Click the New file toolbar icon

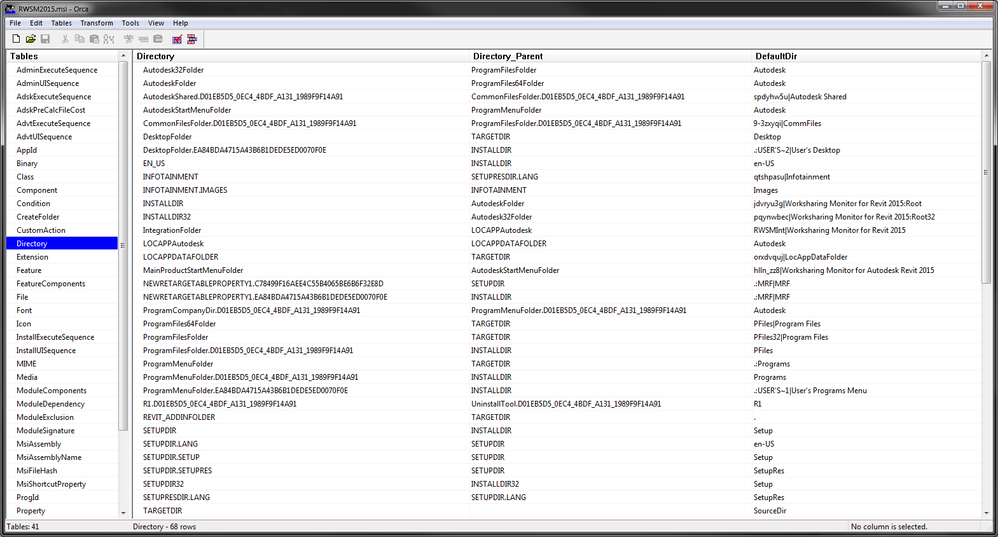click(16, 39)
